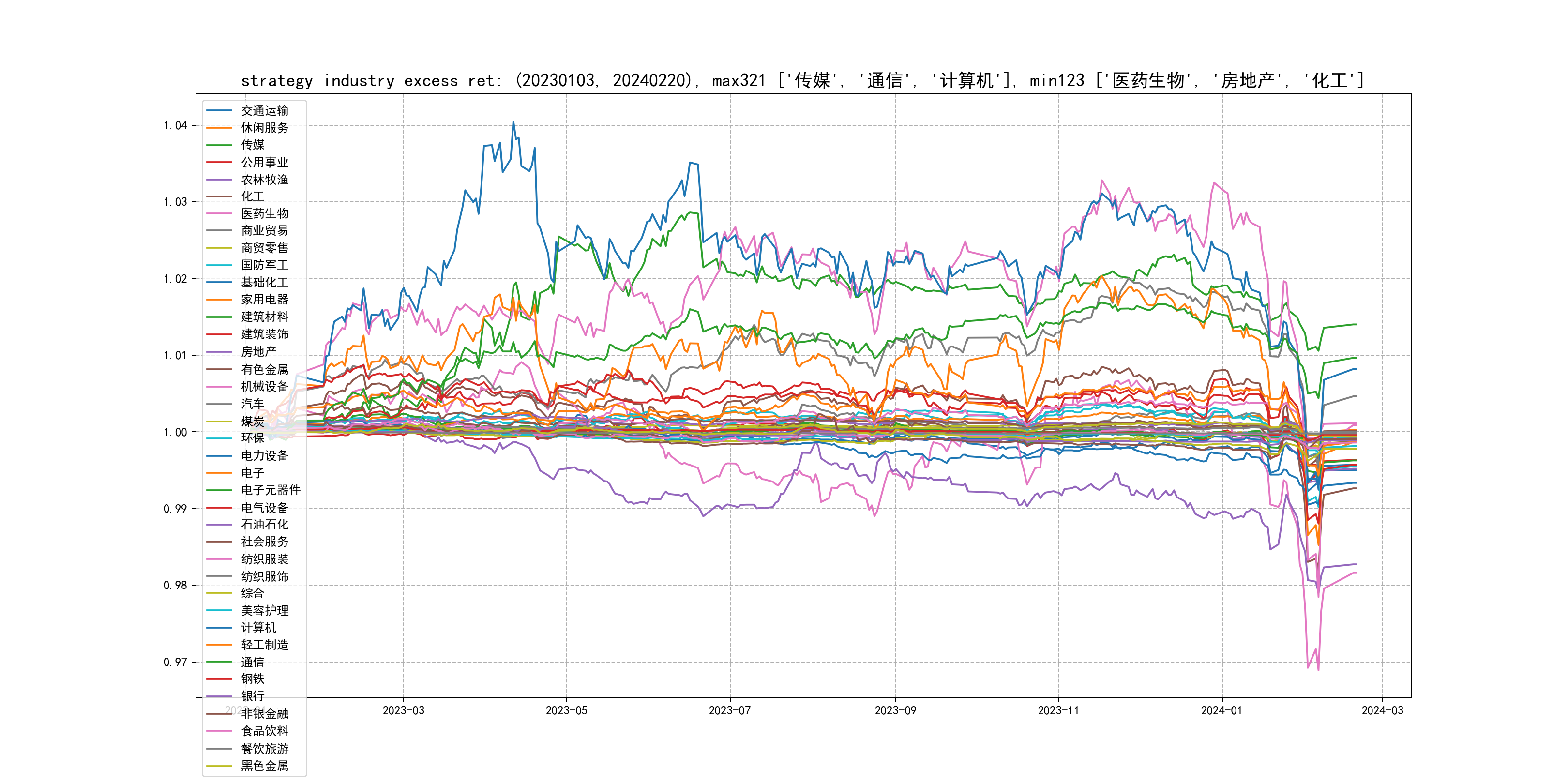Image resolution: width=1568 pixels, height=784 pixels.
Task: Select the 医药生物 legend entry
Action: (x=264, y=213)
